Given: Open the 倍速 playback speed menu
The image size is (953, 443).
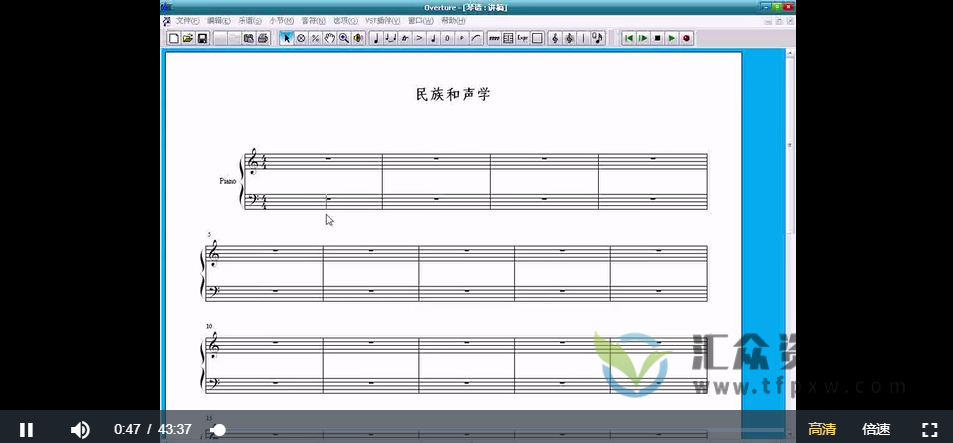Looking at the screenshot, I should (x=876, y=429).
